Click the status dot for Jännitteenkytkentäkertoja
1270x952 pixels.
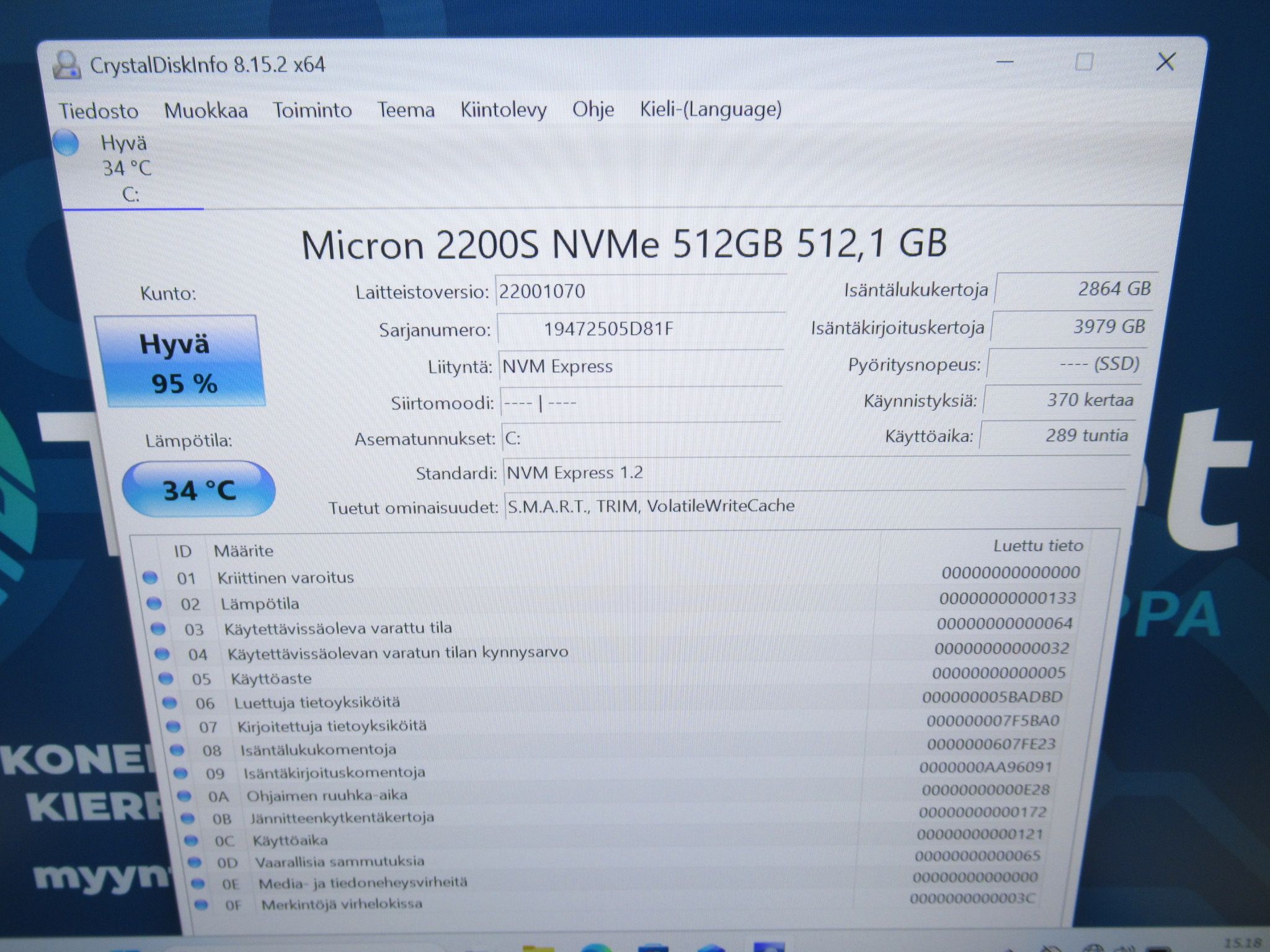pyautogui.click(x=187, y=818)
